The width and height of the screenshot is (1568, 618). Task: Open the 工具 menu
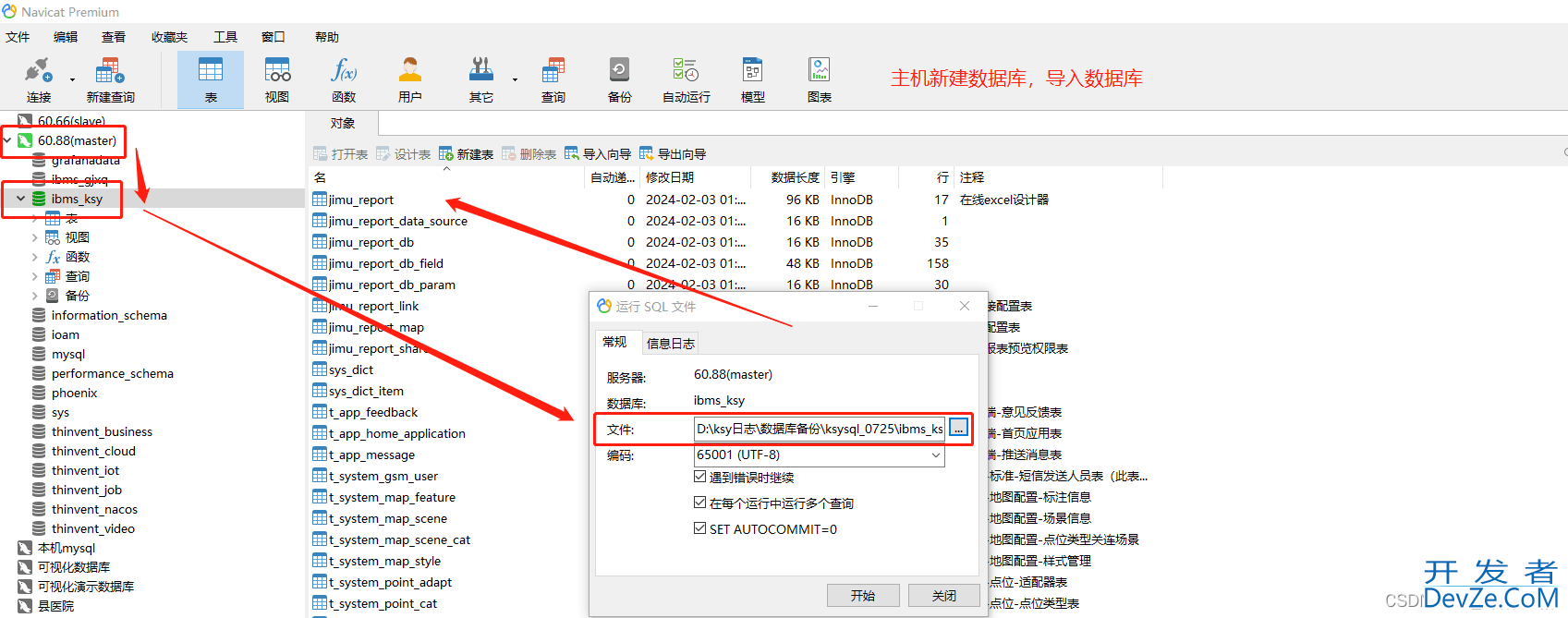click(x=225, y=37)
